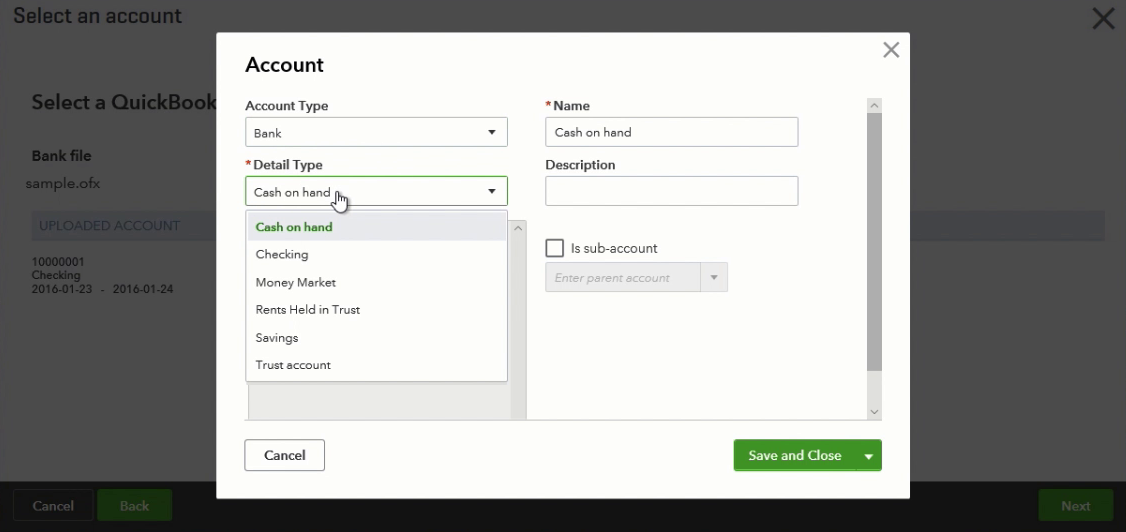Click the description list scroll up arrow

(x=518, y=228)
